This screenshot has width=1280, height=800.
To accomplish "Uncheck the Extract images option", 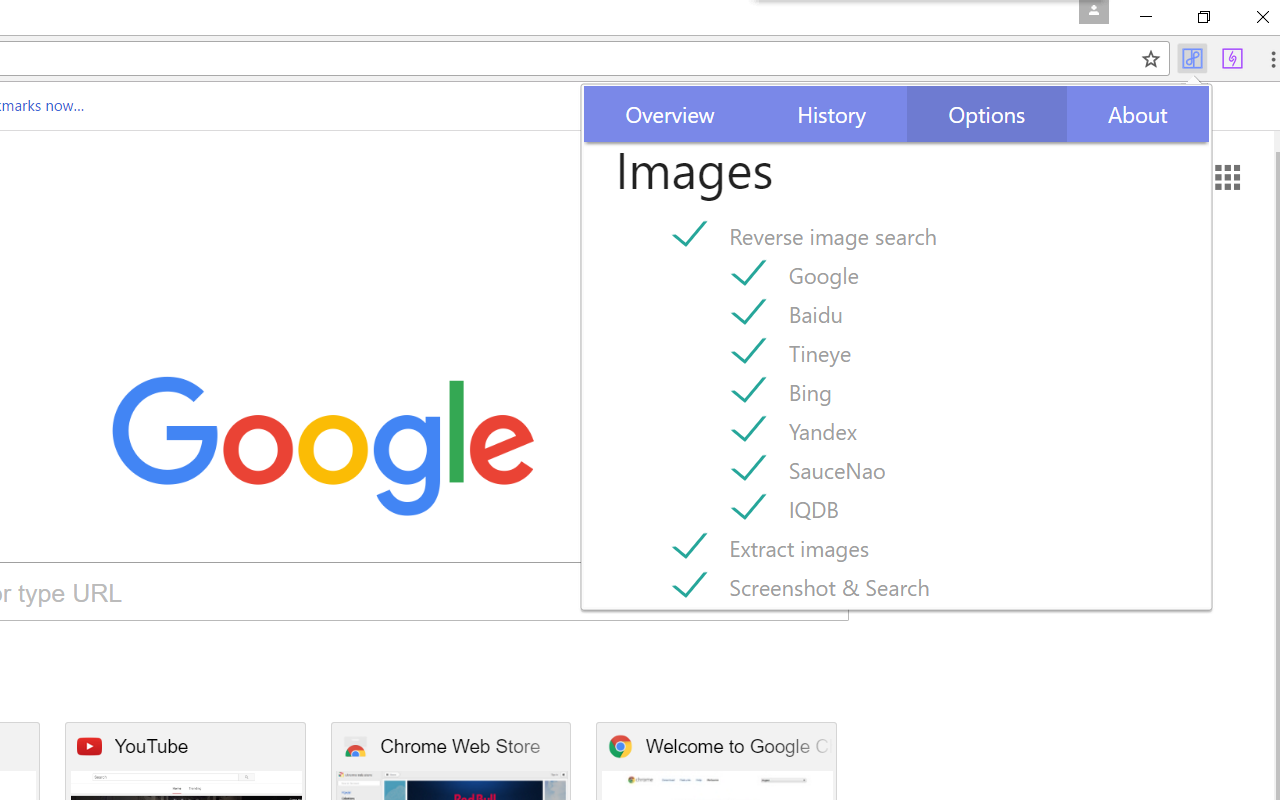I will click(689, 546).
